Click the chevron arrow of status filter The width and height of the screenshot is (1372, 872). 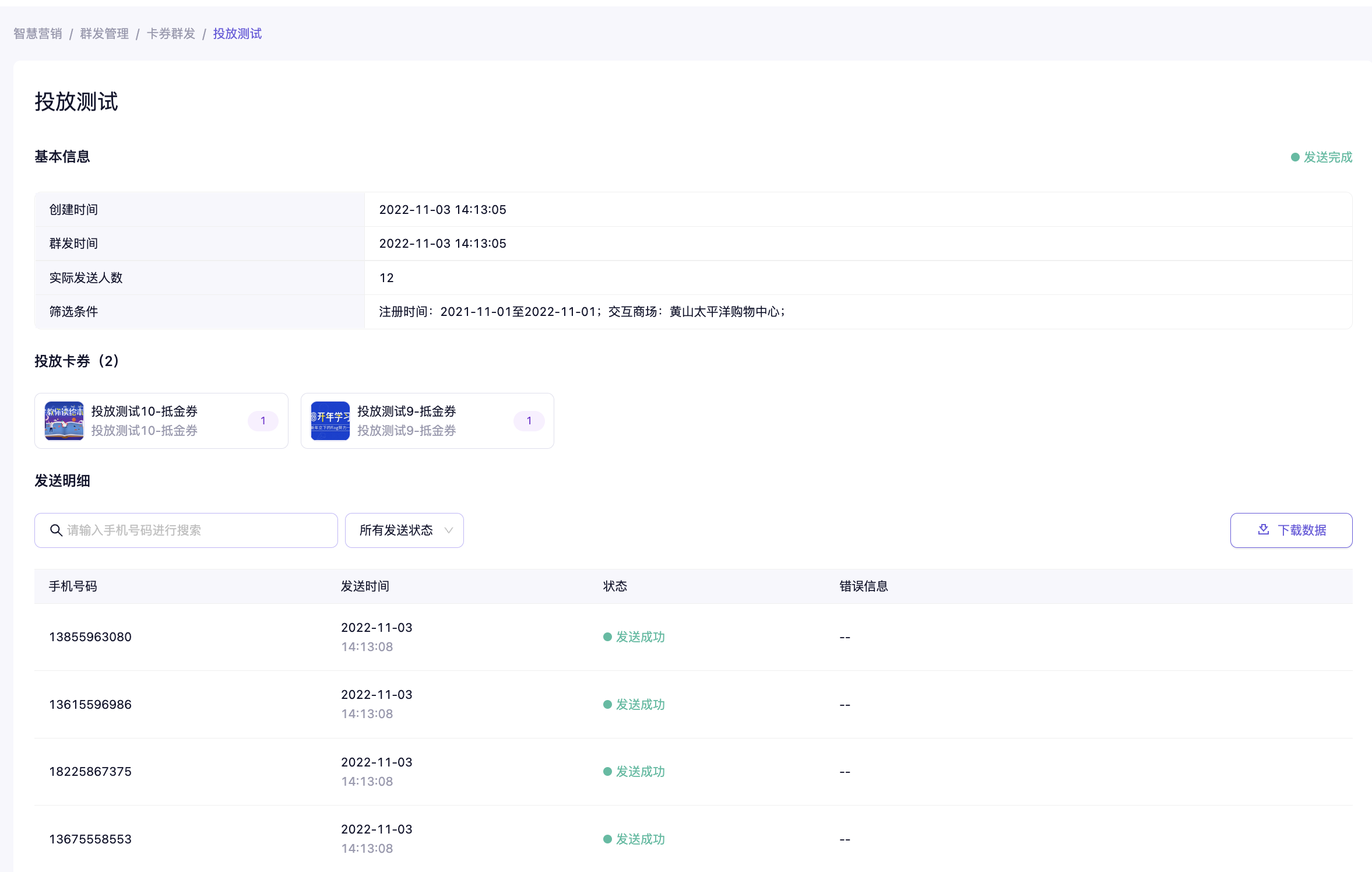point(448,530)
